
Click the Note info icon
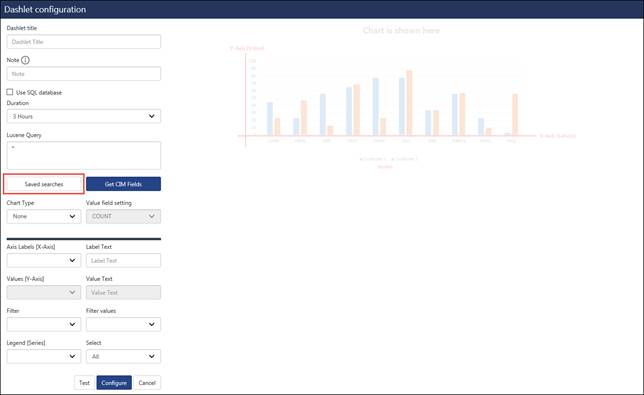coord(25,60)
